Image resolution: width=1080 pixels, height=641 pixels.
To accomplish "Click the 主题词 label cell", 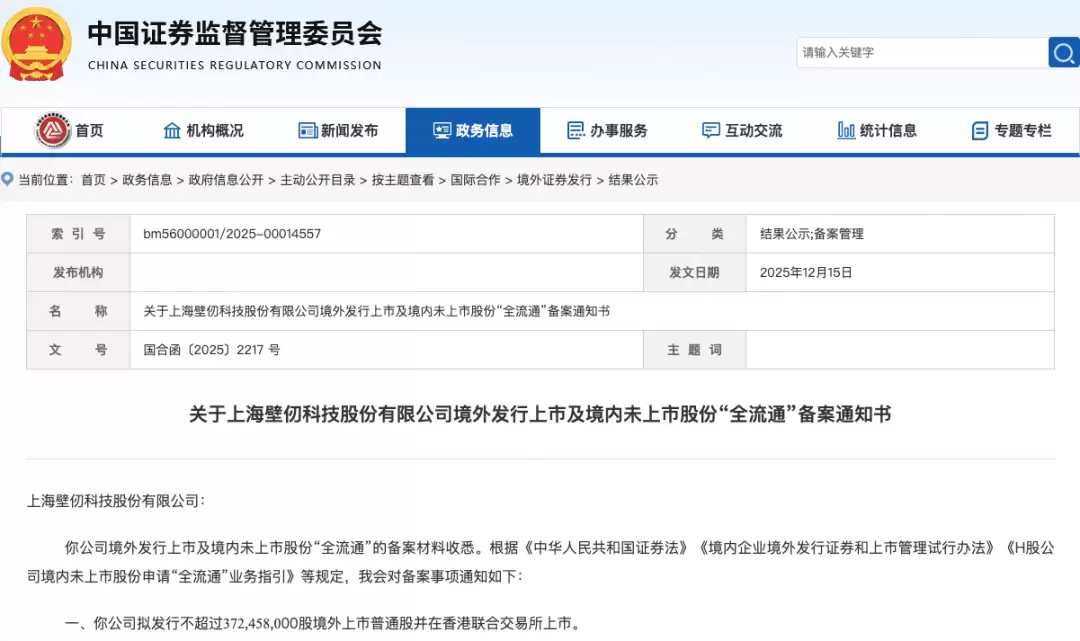I will coord(694,349).
